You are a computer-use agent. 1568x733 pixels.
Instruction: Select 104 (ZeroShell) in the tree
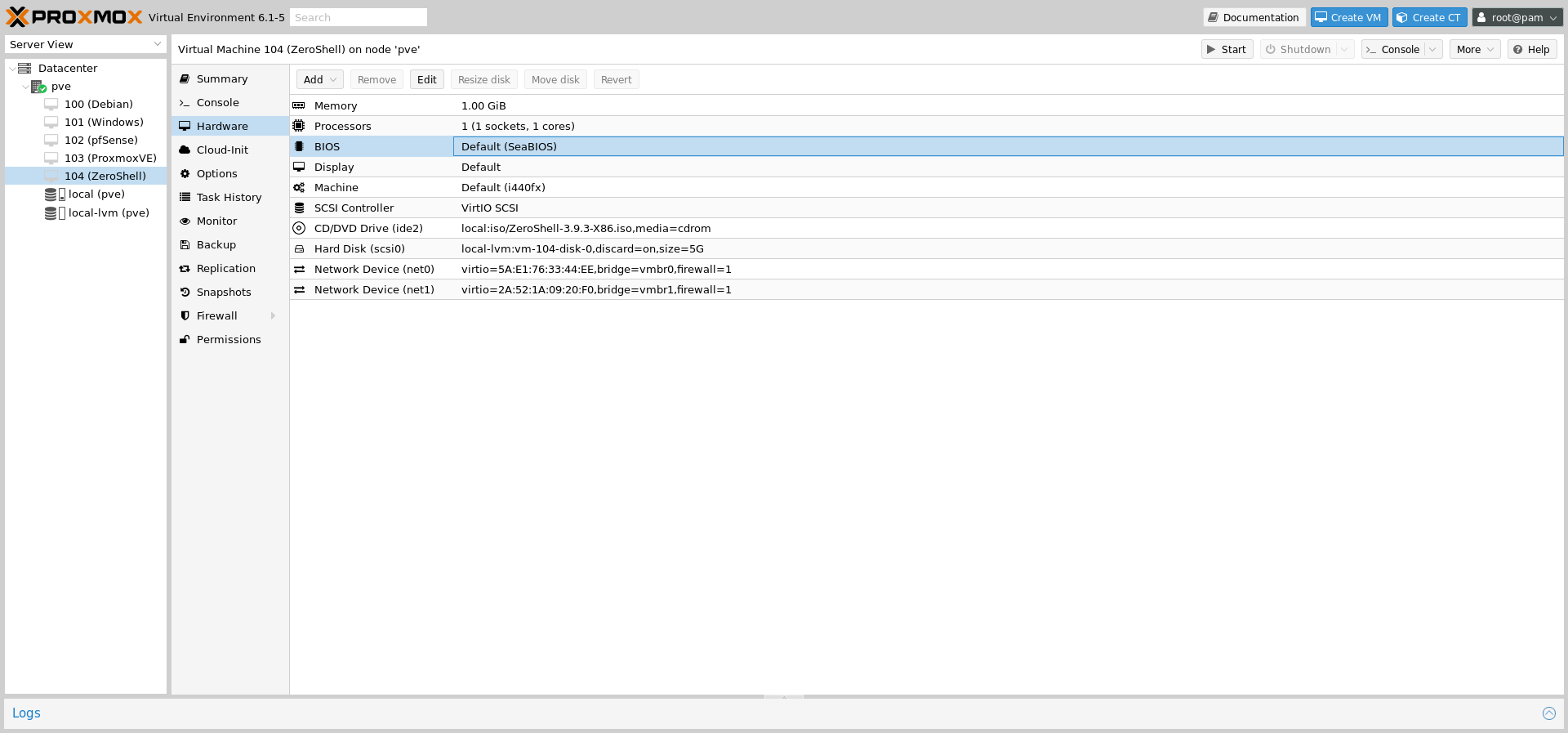pos(105,176)
